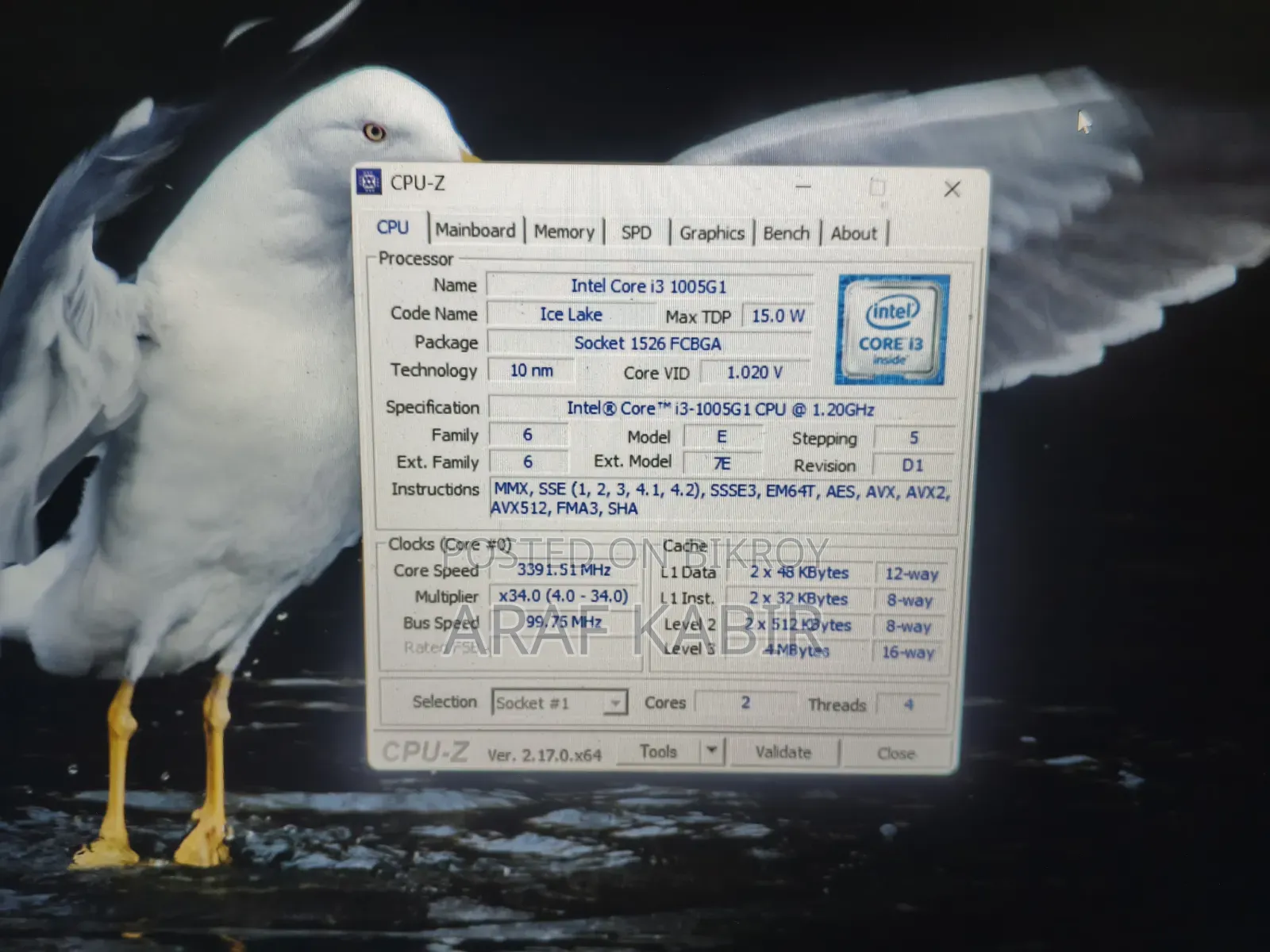Screen dimensions: 1270x952
Task: Click the Cores count value '2'
Action: click(745, 702)
